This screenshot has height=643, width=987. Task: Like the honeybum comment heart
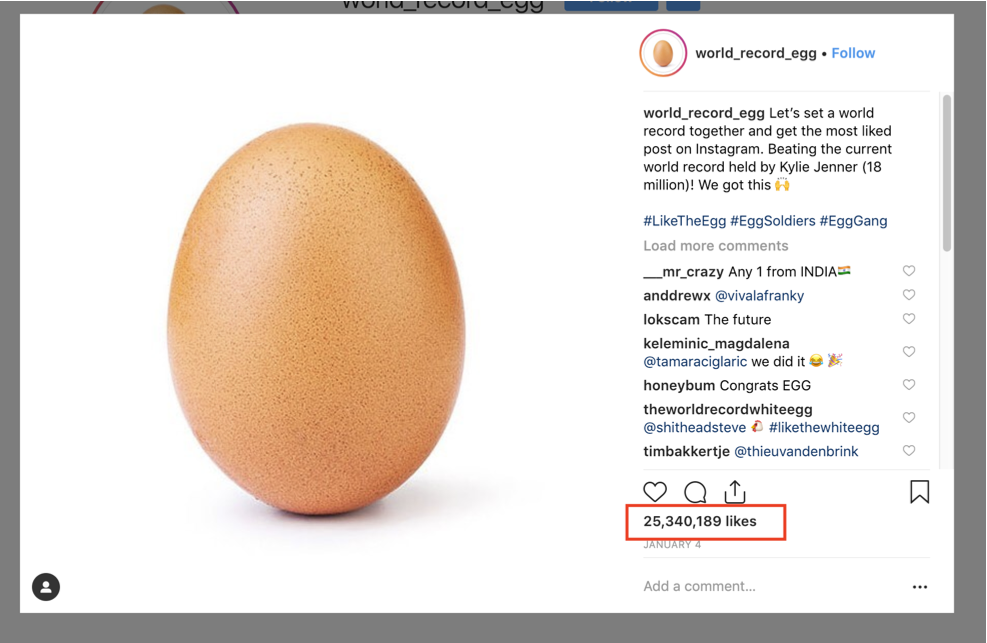point(909,384)
